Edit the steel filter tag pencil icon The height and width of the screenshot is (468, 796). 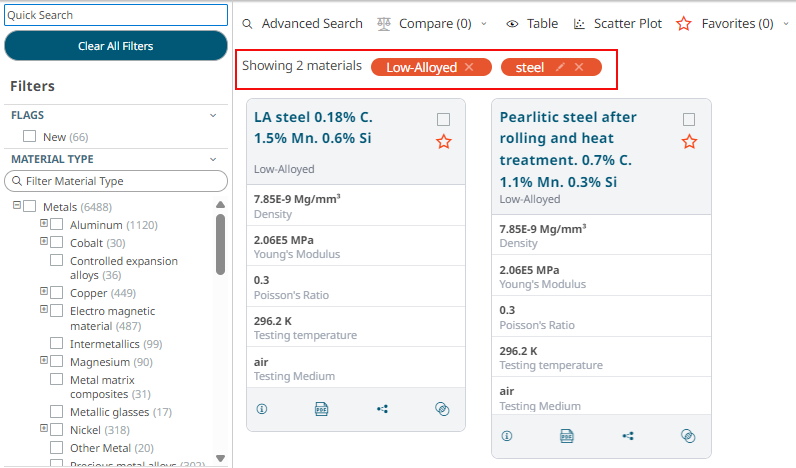pyautogui.click(x=560, y=67)
